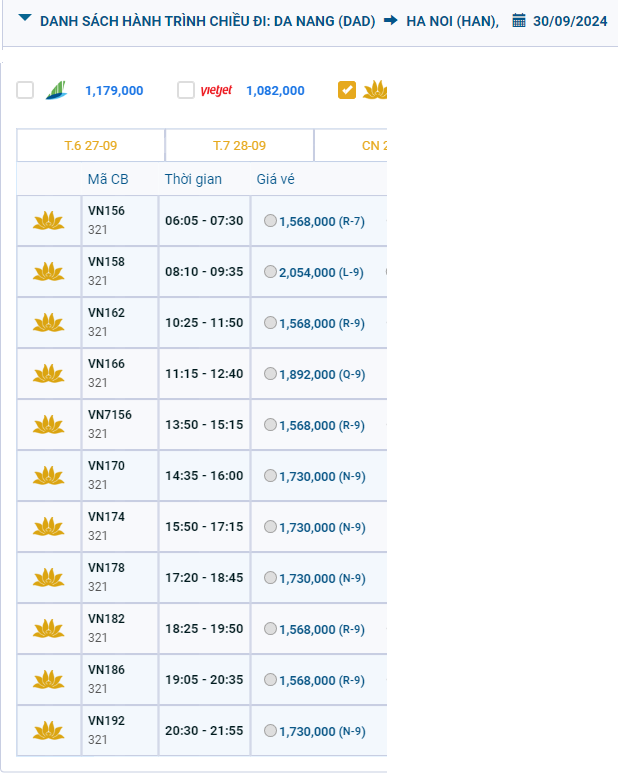This screenshot has height=773, width=618.
Task: Tick the Vietjet filter checkbox
Action: pos(185,90)
